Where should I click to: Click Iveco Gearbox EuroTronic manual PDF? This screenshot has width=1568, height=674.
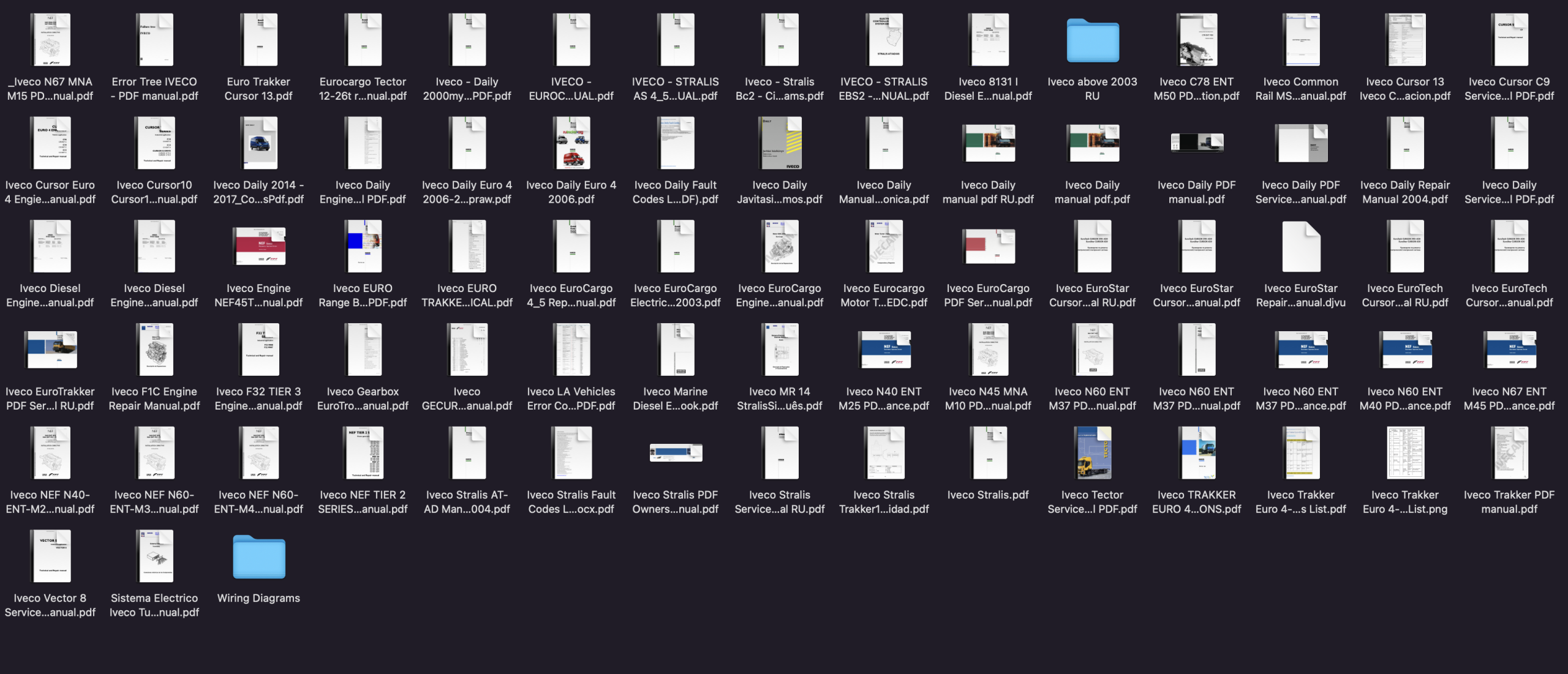pyautogui.click(x=363, y=350)
